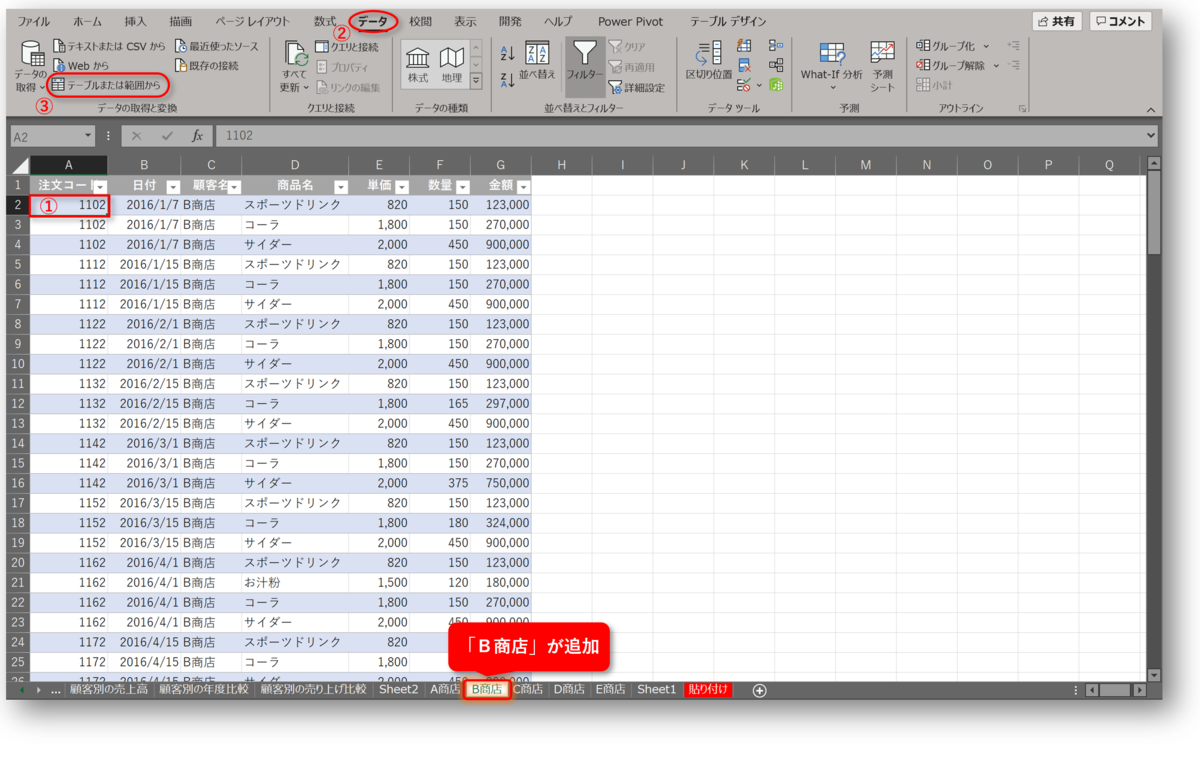Image resolution: width=1200 pixels, height=767 pixels.
Task: Click the fx insert function button
Action: (x=198, y=136)
